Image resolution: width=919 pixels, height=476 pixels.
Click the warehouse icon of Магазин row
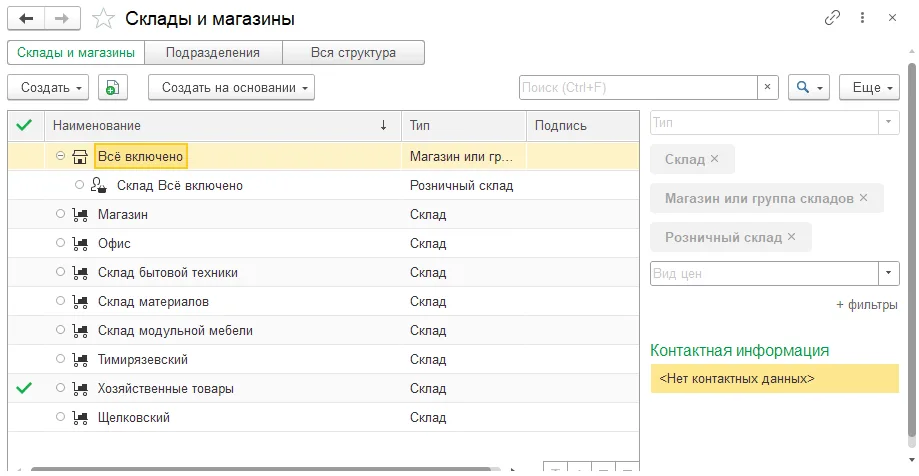[x=80, y=215]
